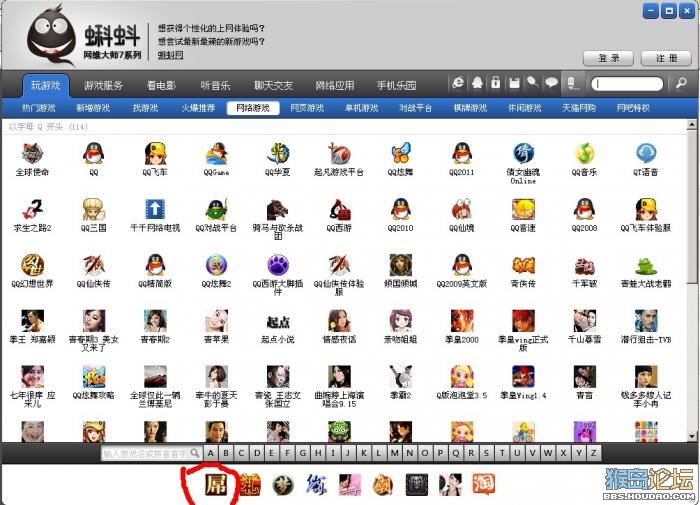Image resolution: width=700 pixels, height=505 pixels.
Task: Click the scrollbar down arrow of game list
Action: tap(692, 437)
